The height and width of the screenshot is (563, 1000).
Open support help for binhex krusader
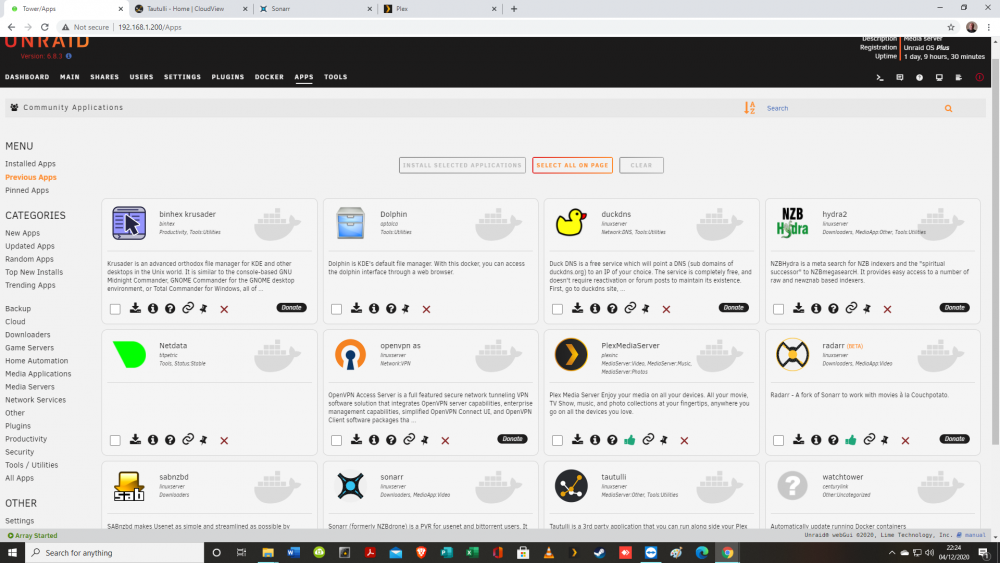tap(170, 309)
